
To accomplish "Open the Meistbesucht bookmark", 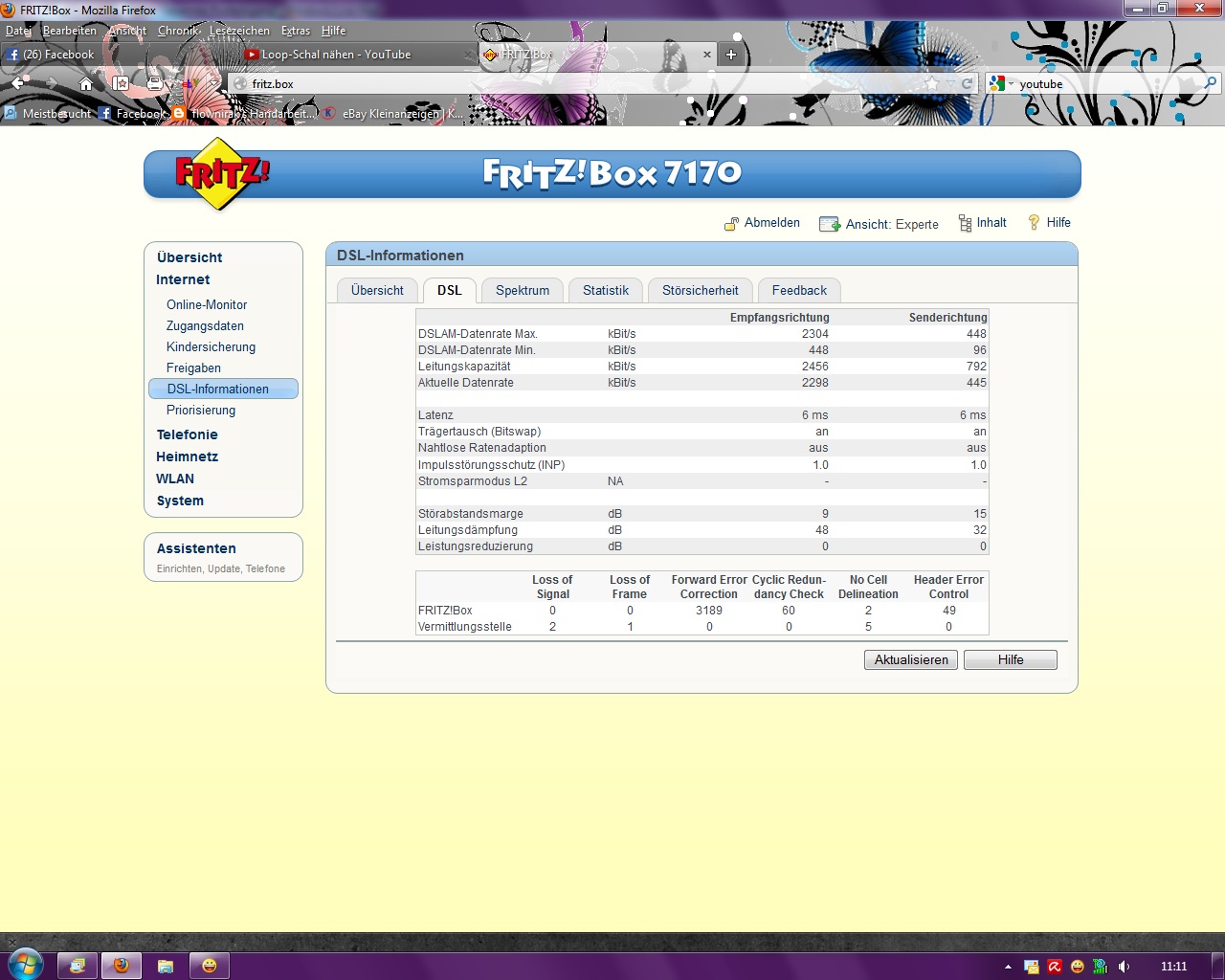I will [47, 113].
